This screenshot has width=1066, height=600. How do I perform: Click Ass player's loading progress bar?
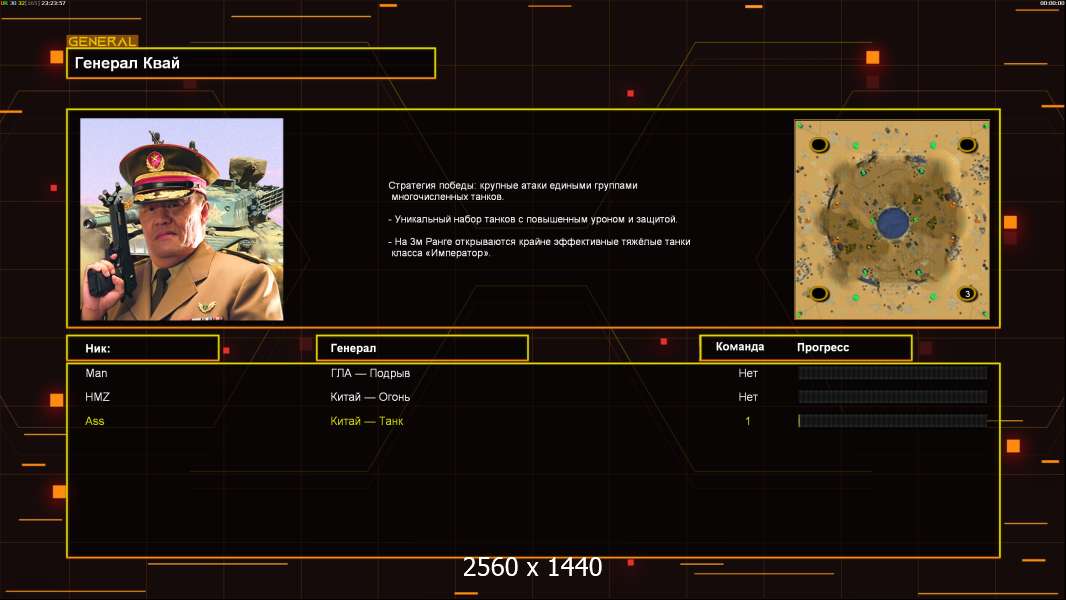pyautogui.click(x=892, y=421)
